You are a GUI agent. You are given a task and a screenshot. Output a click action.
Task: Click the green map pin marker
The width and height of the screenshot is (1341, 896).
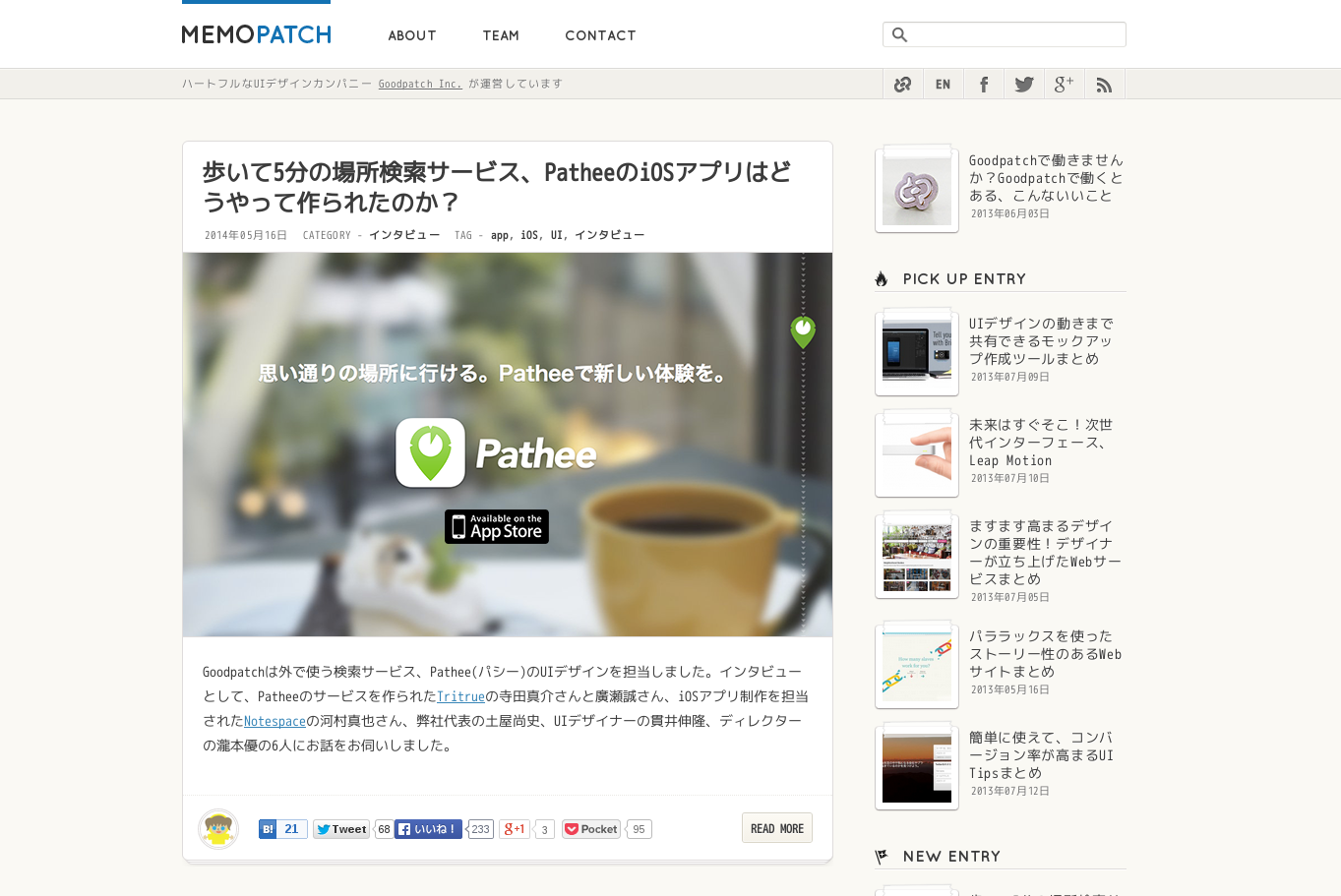tap(803, 331)
